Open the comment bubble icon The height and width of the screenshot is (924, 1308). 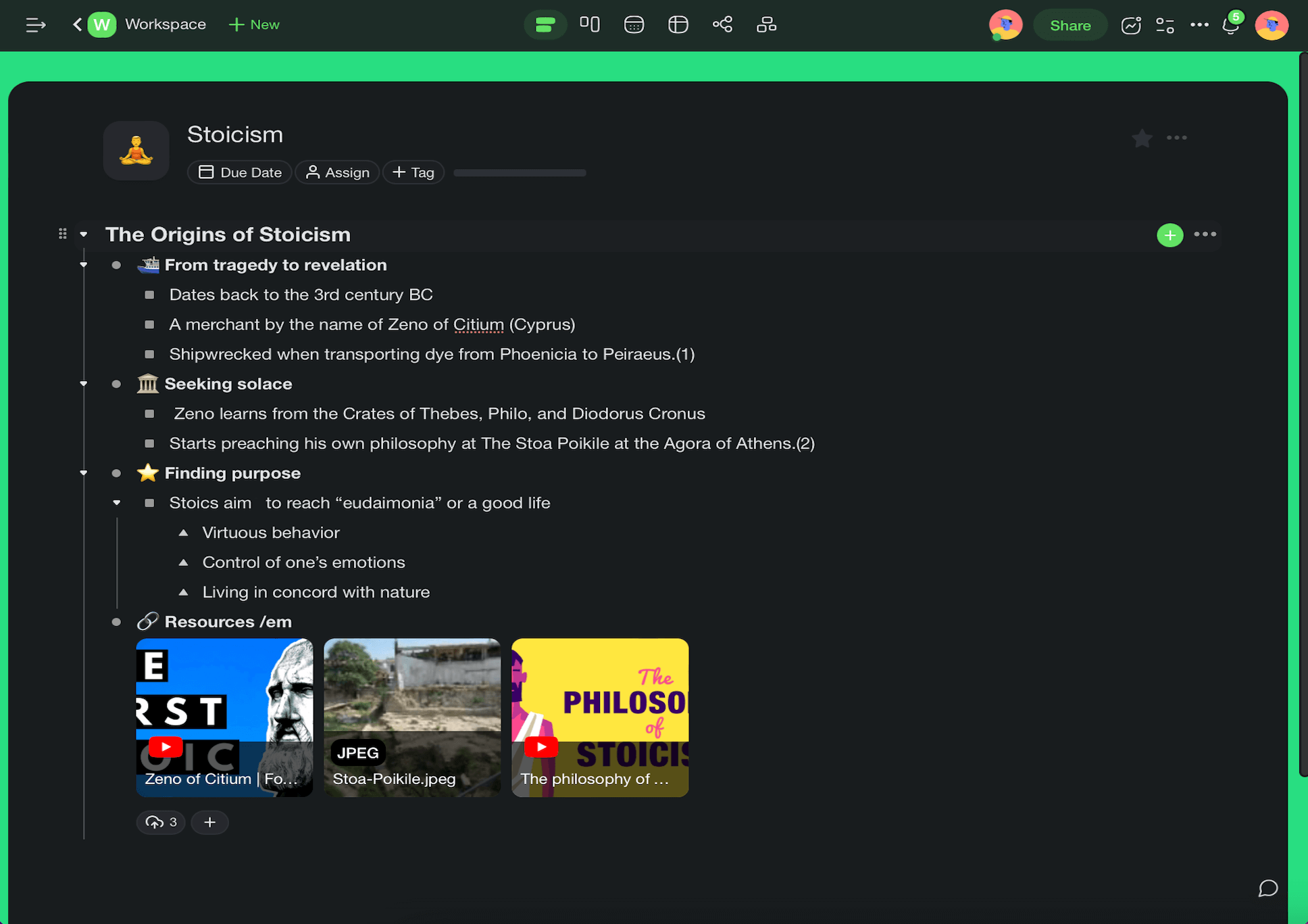pos(1267,888)
